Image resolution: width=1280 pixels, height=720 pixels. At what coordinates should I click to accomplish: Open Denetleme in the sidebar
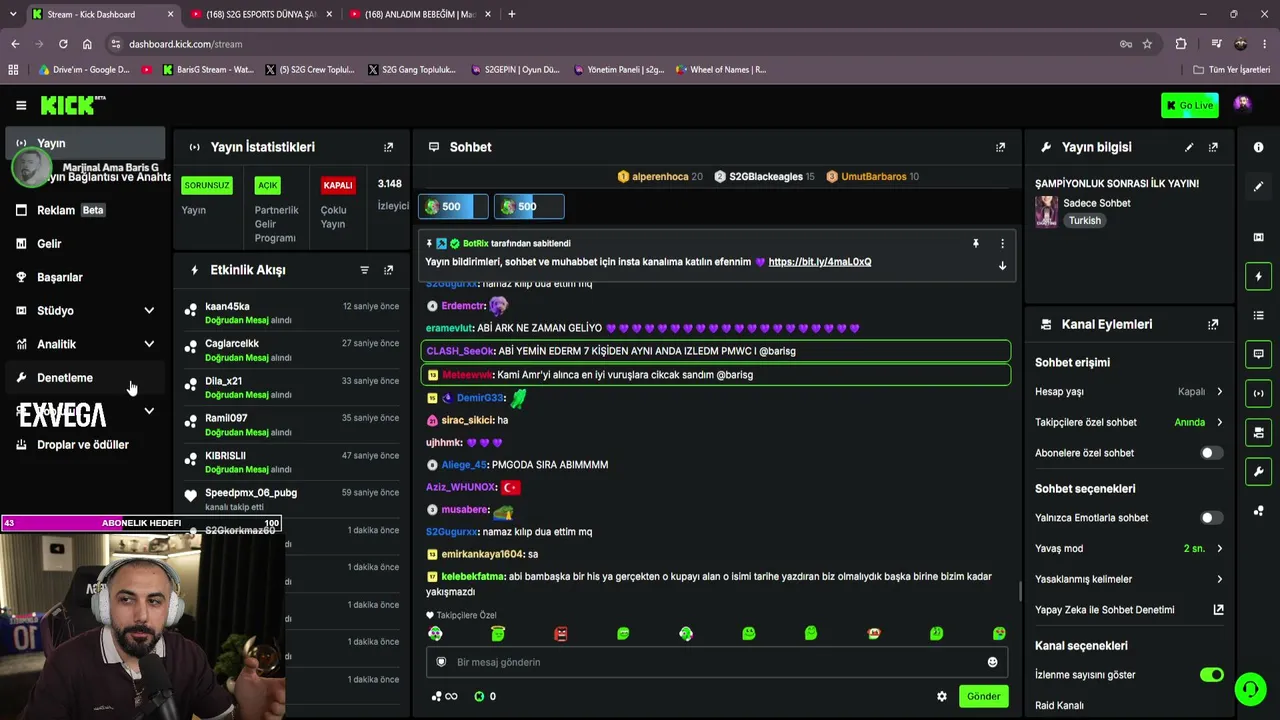click(x=85, y=378)
